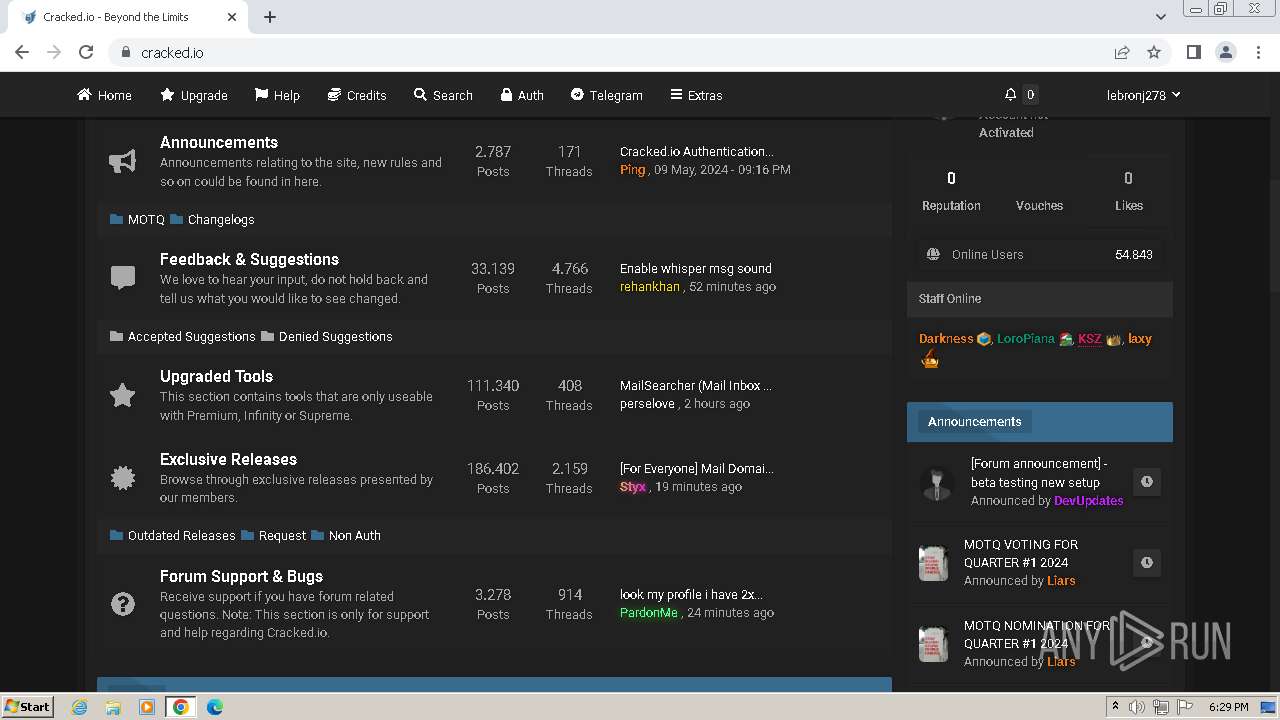Click the Announcements megaphone icon
Viewport: 1280px width, 720px height.
[x=122, y=161]
